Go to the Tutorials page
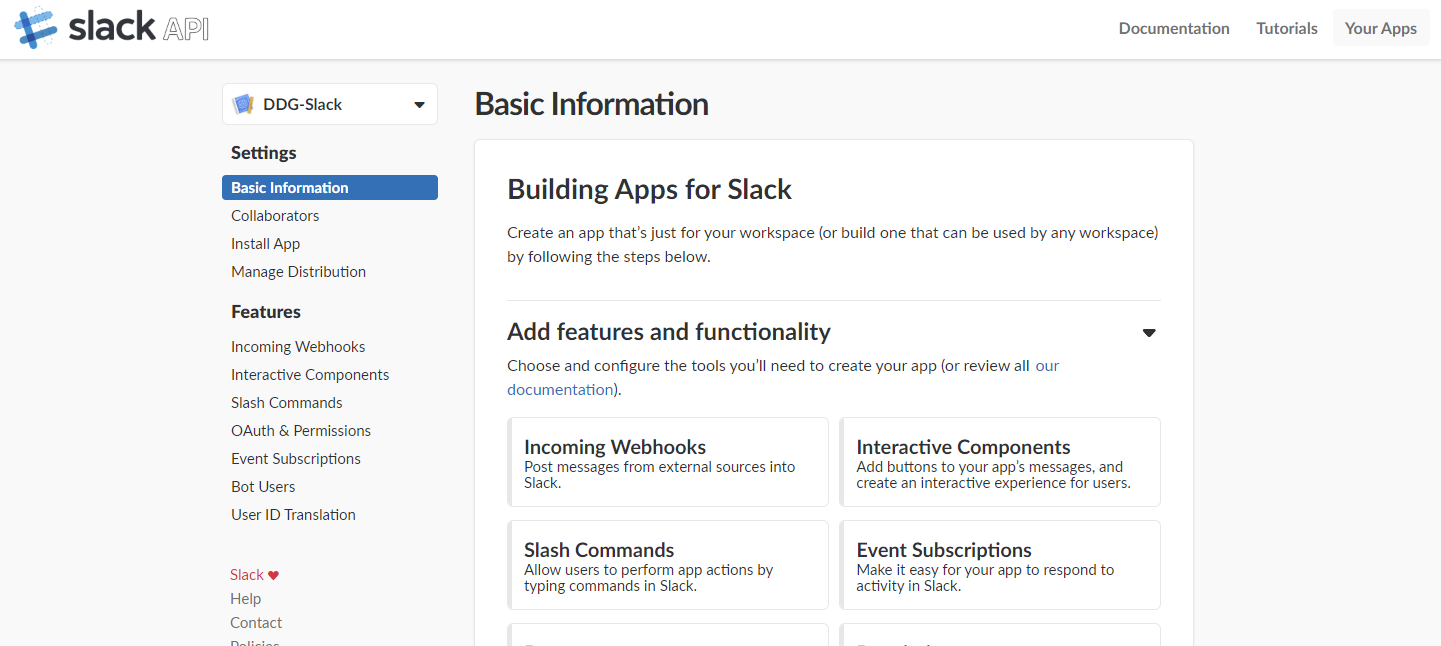1441x646 pixels. [1287, 28]
